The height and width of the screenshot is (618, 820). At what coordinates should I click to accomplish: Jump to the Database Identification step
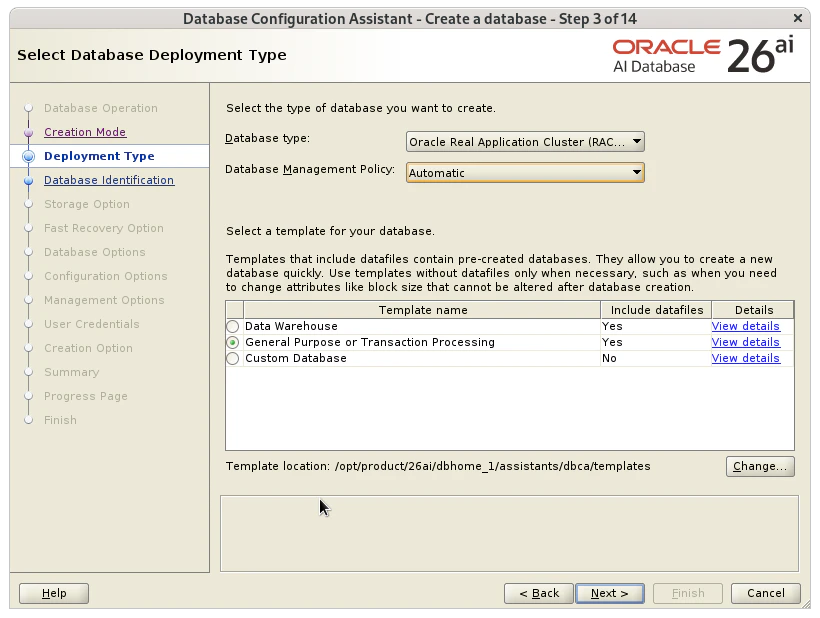(x=109, y=180)
